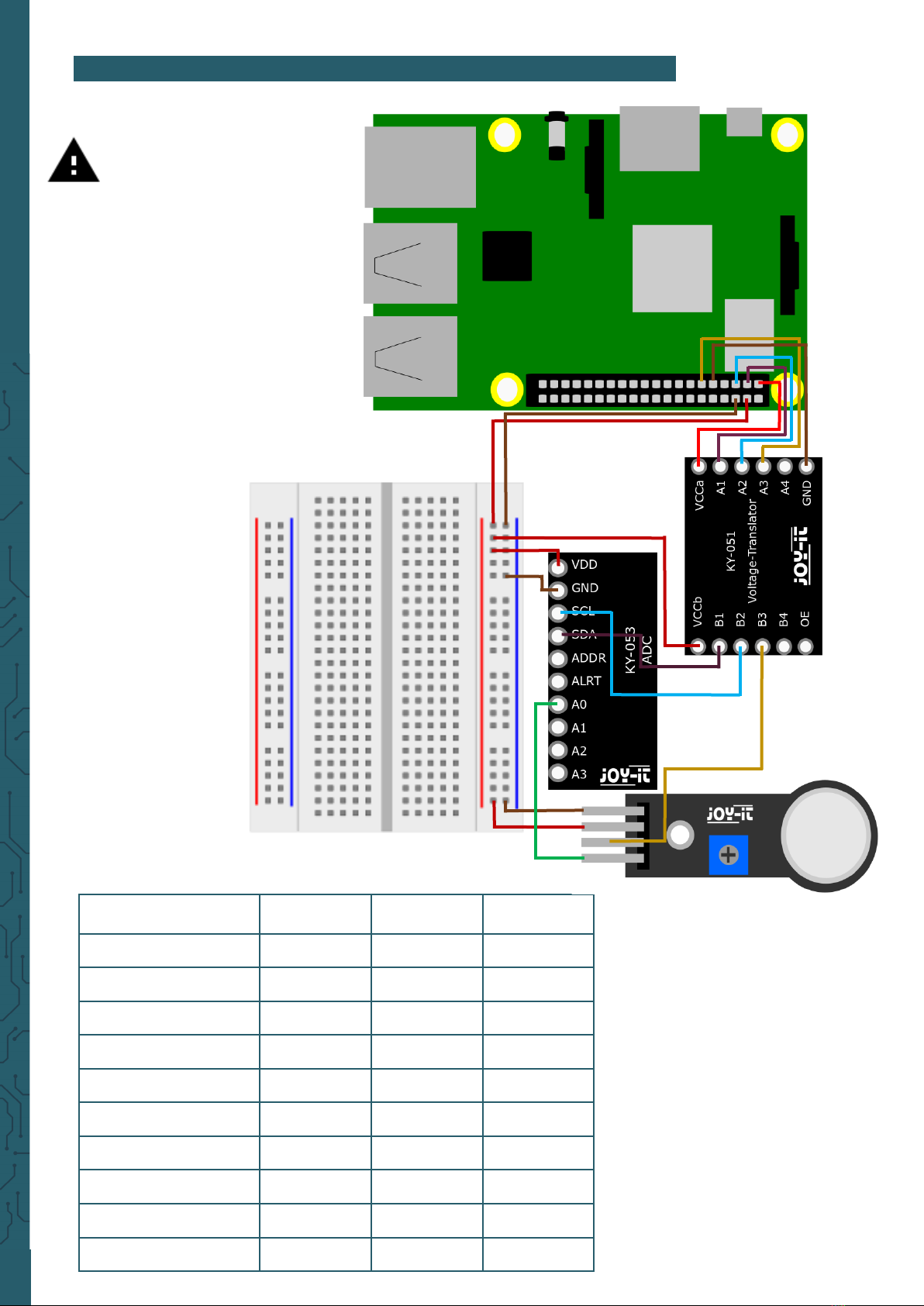The width and height of the screenshot is (924, 1306).
Task: Select the GND pin on the KY-051 translator
Action: click(x=806, y=467)
